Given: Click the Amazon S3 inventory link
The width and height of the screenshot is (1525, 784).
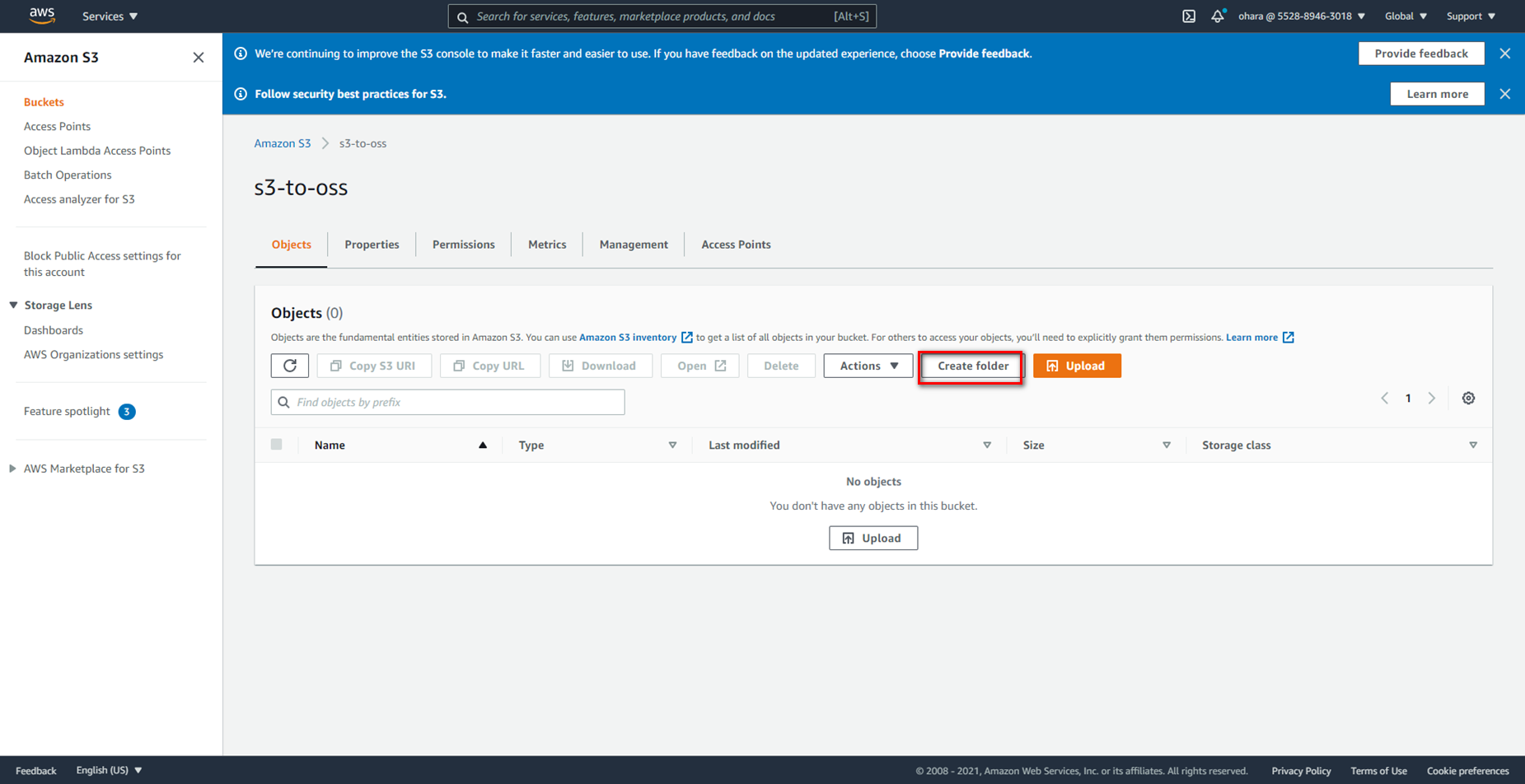Looking at the screenshot, I should pos(628,338).
